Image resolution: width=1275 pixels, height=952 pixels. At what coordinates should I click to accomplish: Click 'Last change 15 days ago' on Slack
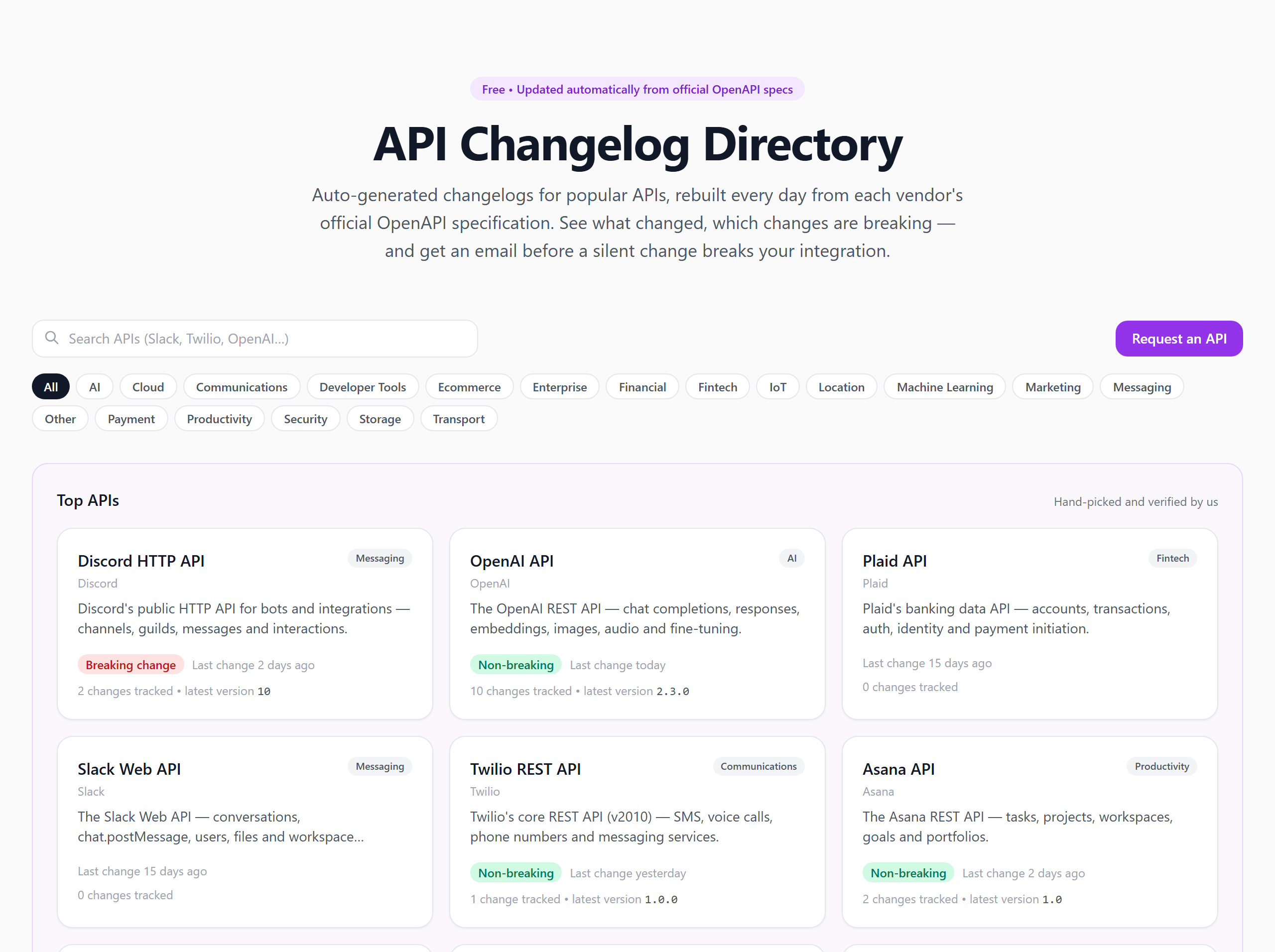click(142, 871)
